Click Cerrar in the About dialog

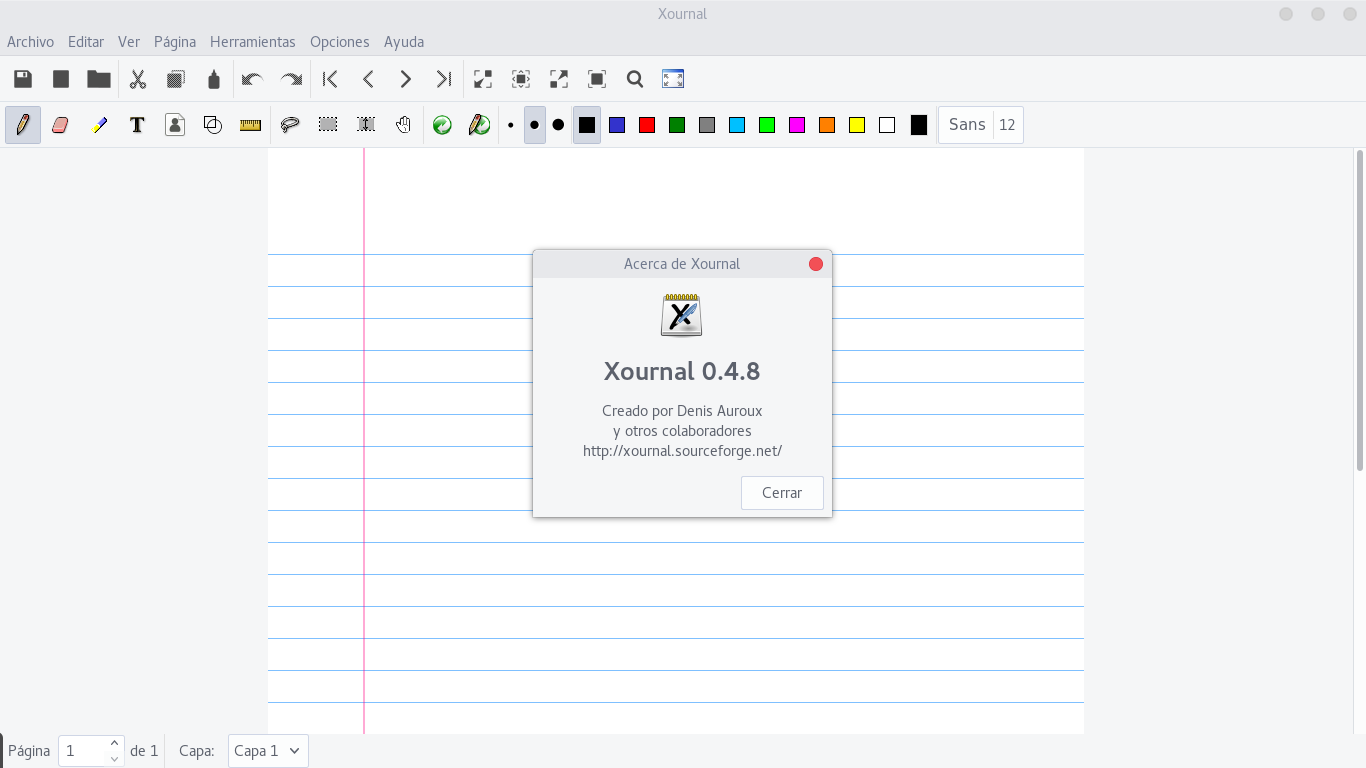[x=782, y=493]
